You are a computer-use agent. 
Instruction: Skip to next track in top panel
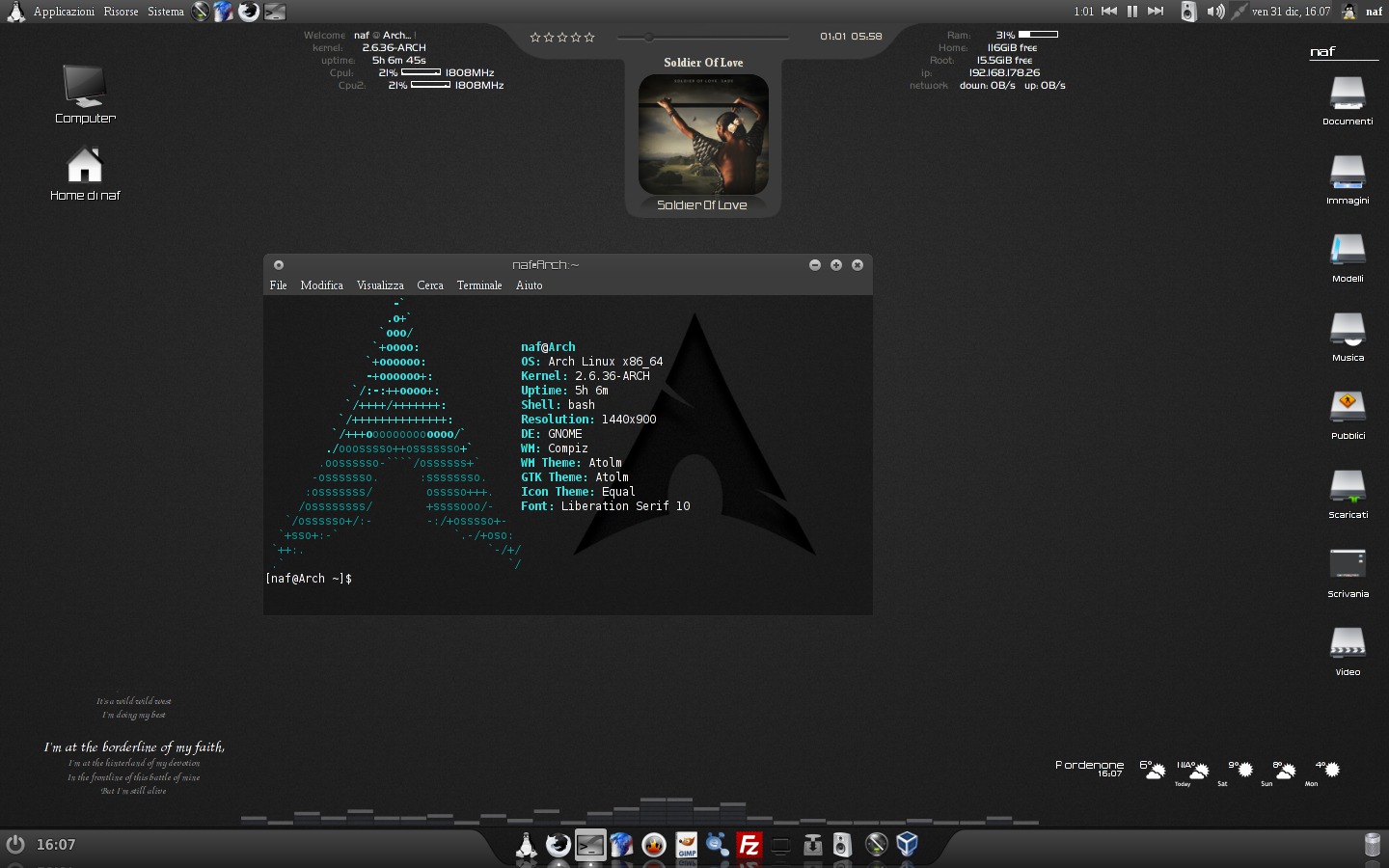click(1156, 12)
